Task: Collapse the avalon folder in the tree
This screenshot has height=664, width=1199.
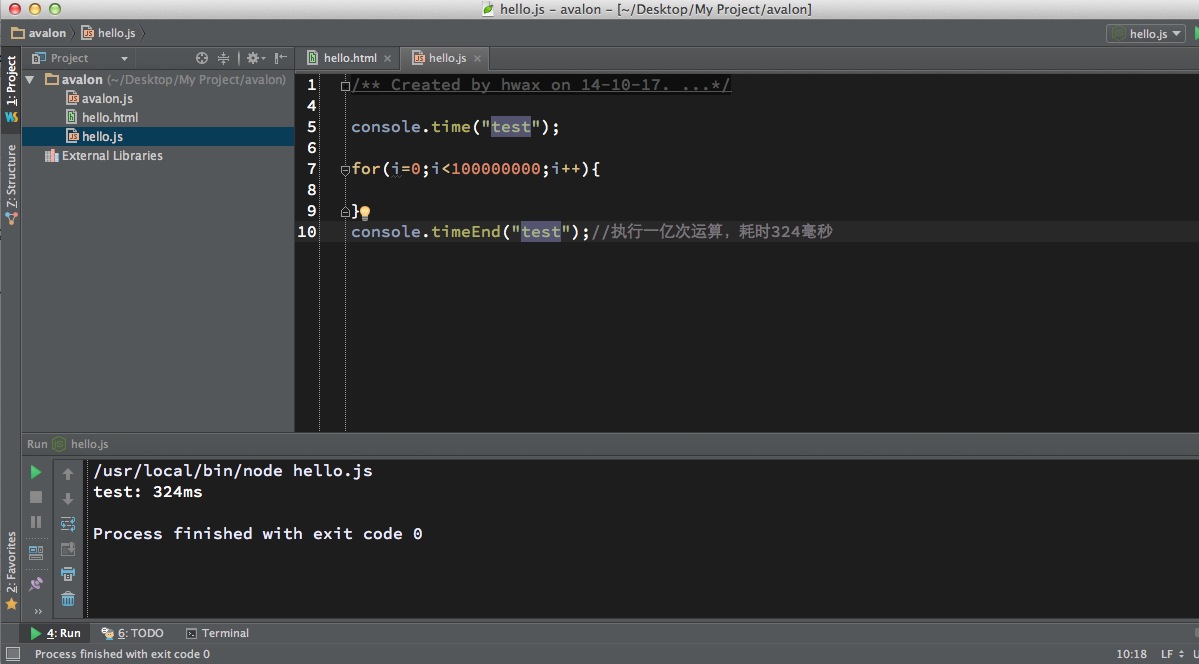Action: point(29,79)
